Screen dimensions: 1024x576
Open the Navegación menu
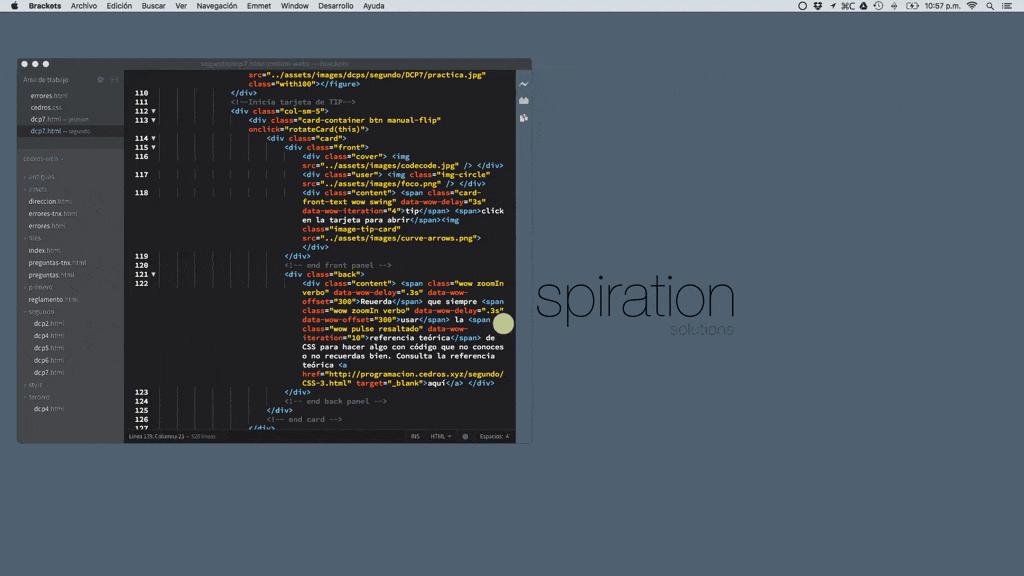(217, 6)
